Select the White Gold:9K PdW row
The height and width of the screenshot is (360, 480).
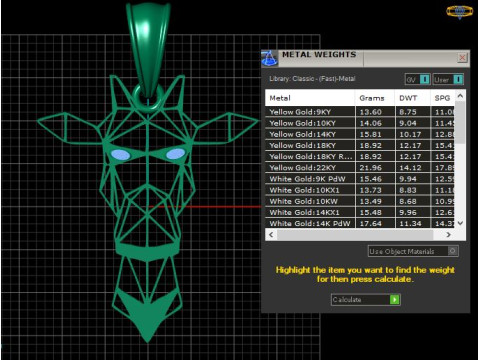360,179
